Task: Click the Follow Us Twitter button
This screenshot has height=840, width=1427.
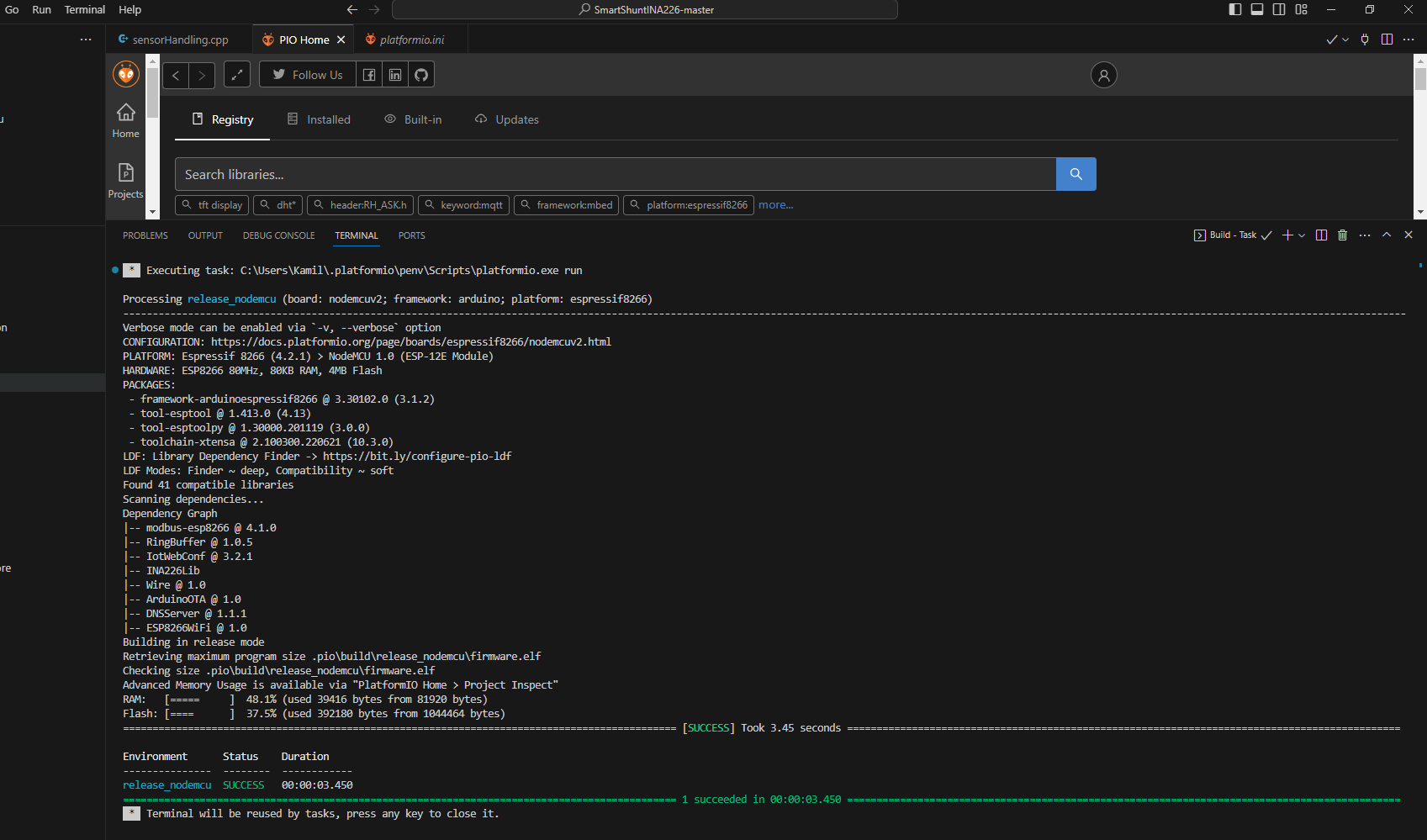Action: pos(308,75)
